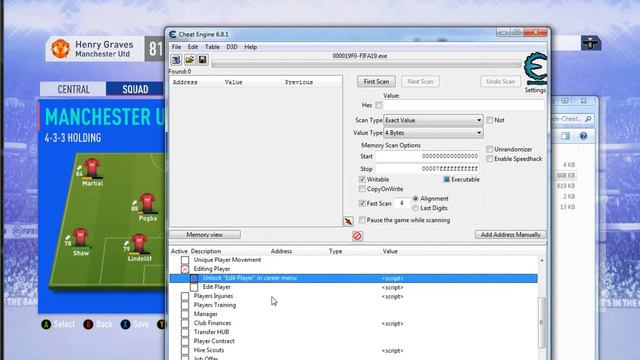Expand the Players Training entry checkbox

[185, 305]
